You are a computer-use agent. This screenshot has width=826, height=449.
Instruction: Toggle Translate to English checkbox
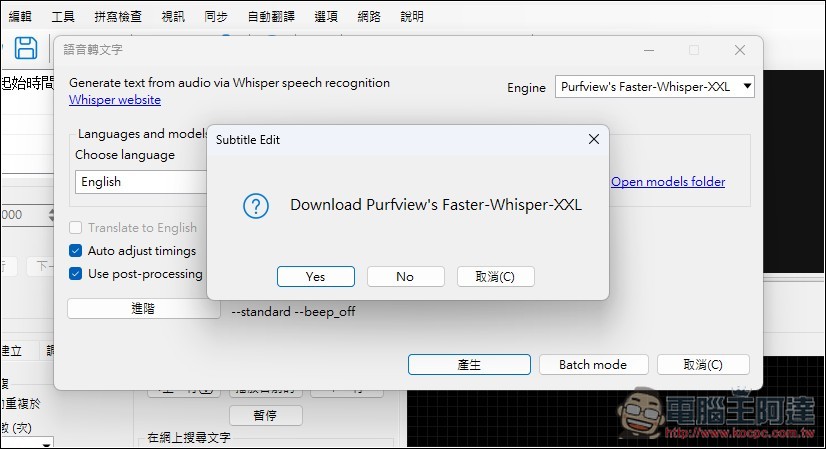[x=75, y=228]
